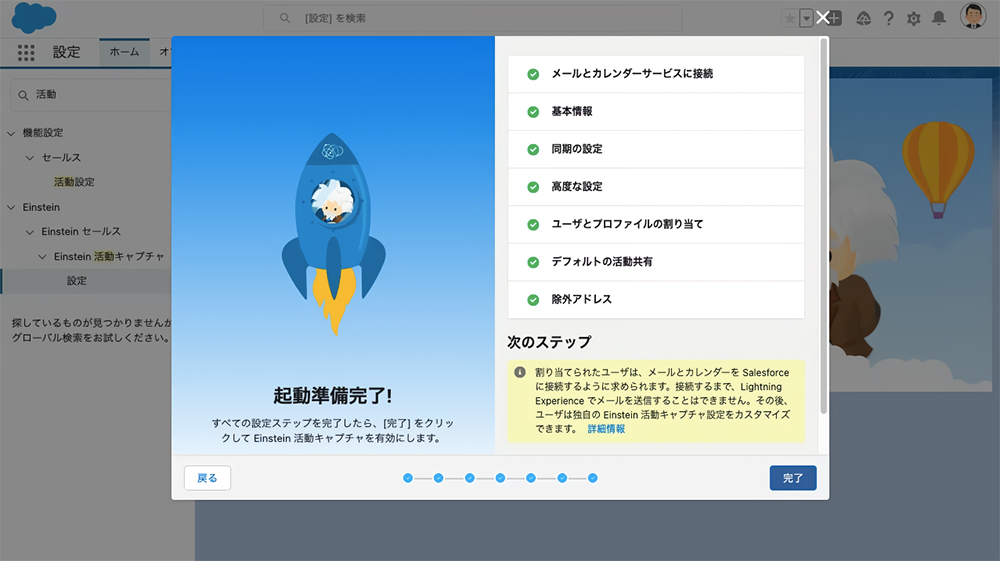This screenshot has height=561, width=1000.
Task: Collapse the Einstein tree node
Action: pos(11,207)
